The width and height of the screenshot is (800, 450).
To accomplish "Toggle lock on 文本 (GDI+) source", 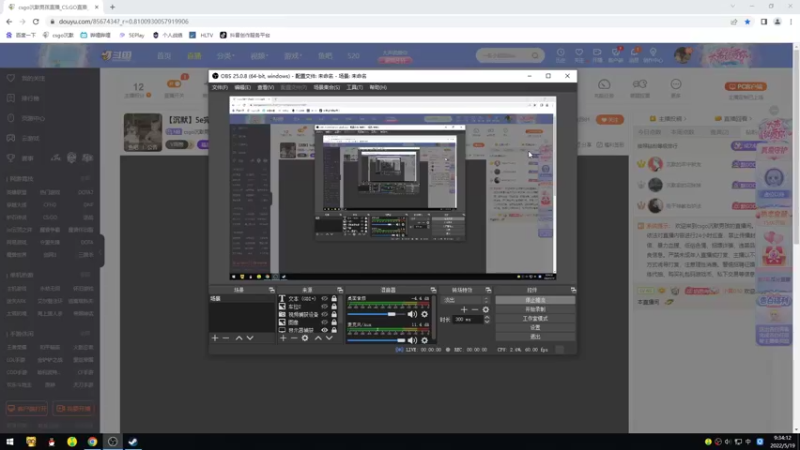I will coord(334,298).
